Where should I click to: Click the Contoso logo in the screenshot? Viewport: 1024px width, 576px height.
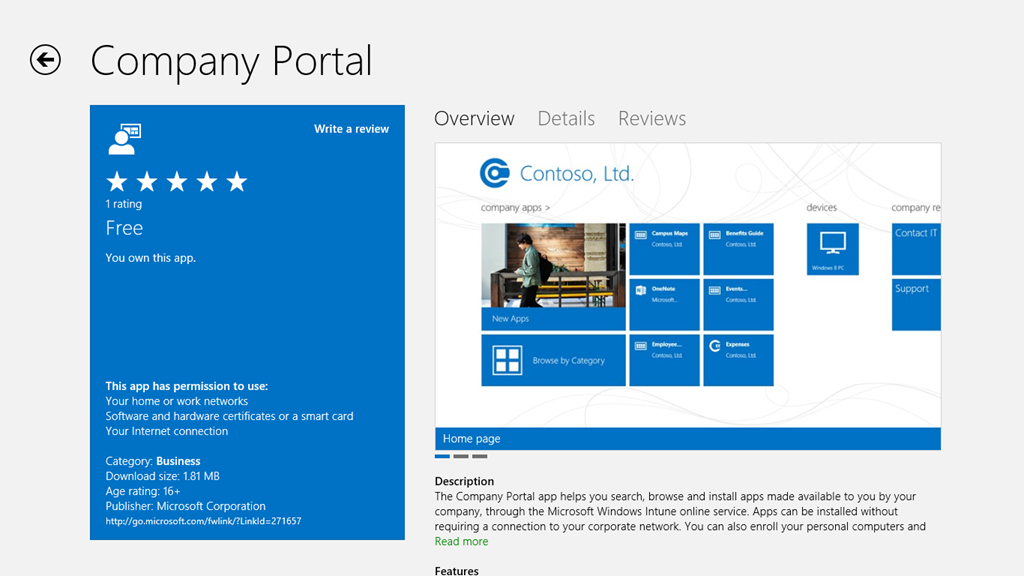point(495,173)
